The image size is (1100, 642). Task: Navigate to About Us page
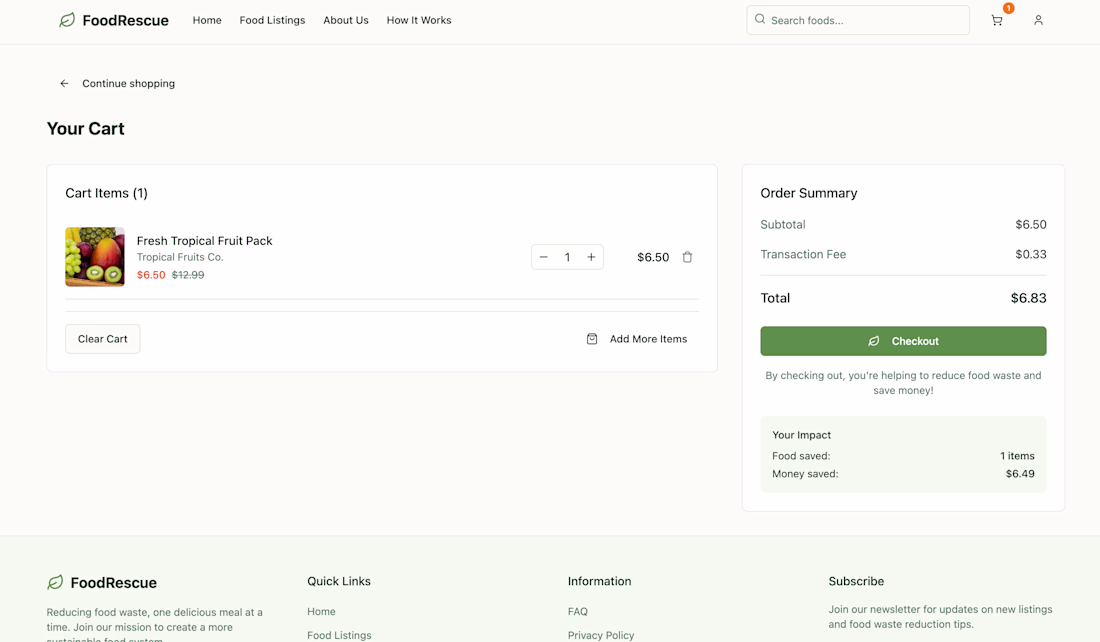tap(346, 20)
